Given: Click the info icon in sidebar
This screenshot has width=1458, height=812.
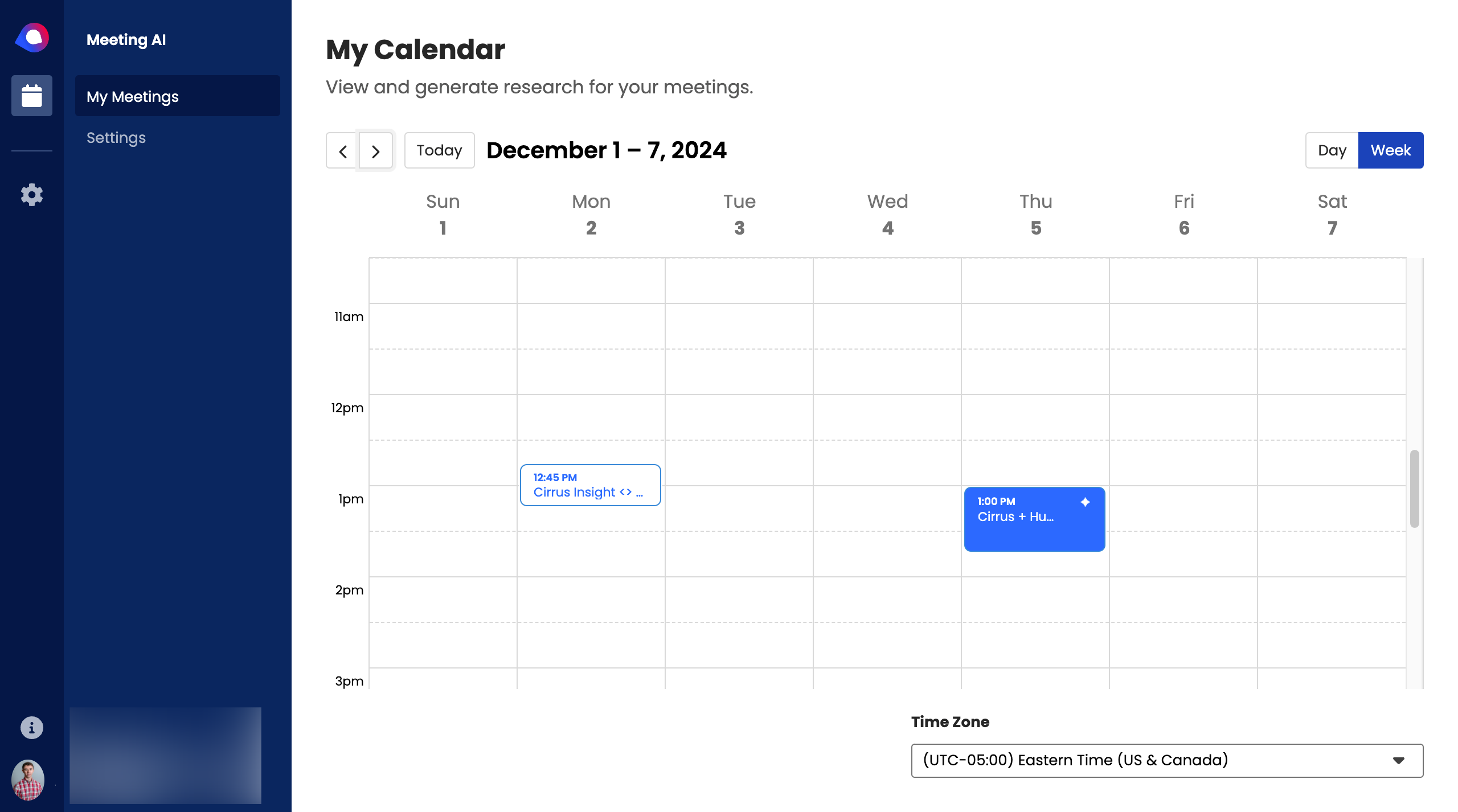Looking at the screenshot, I should pos(32,728).
